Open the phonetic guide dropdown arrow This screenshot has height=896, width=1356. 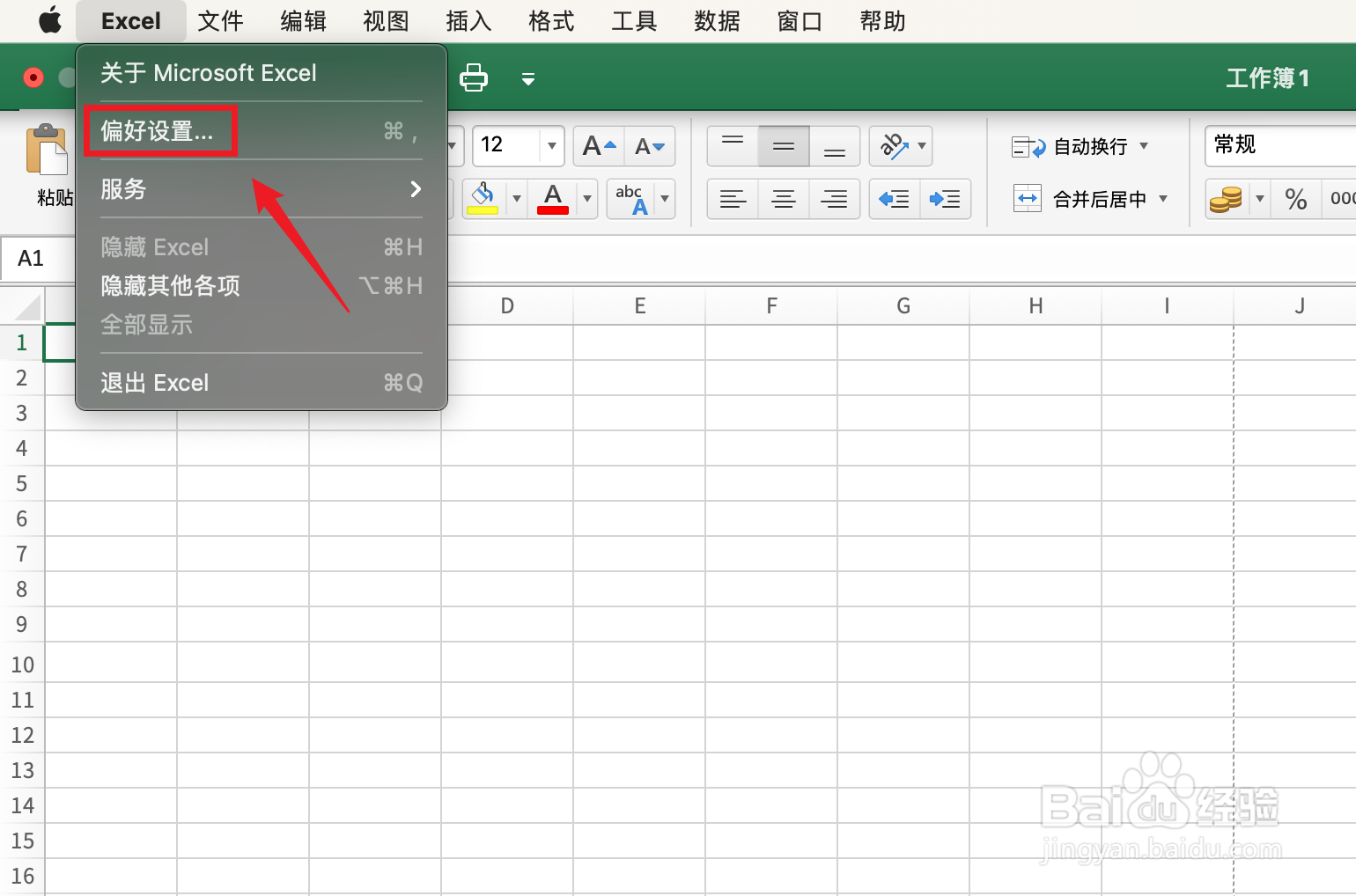665,199
